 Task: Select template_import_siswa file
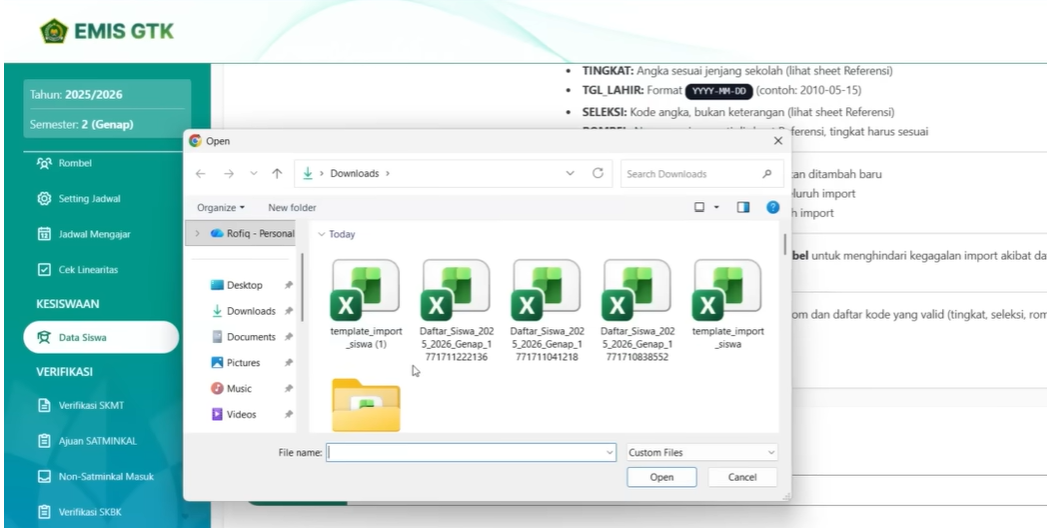(728, 304)
